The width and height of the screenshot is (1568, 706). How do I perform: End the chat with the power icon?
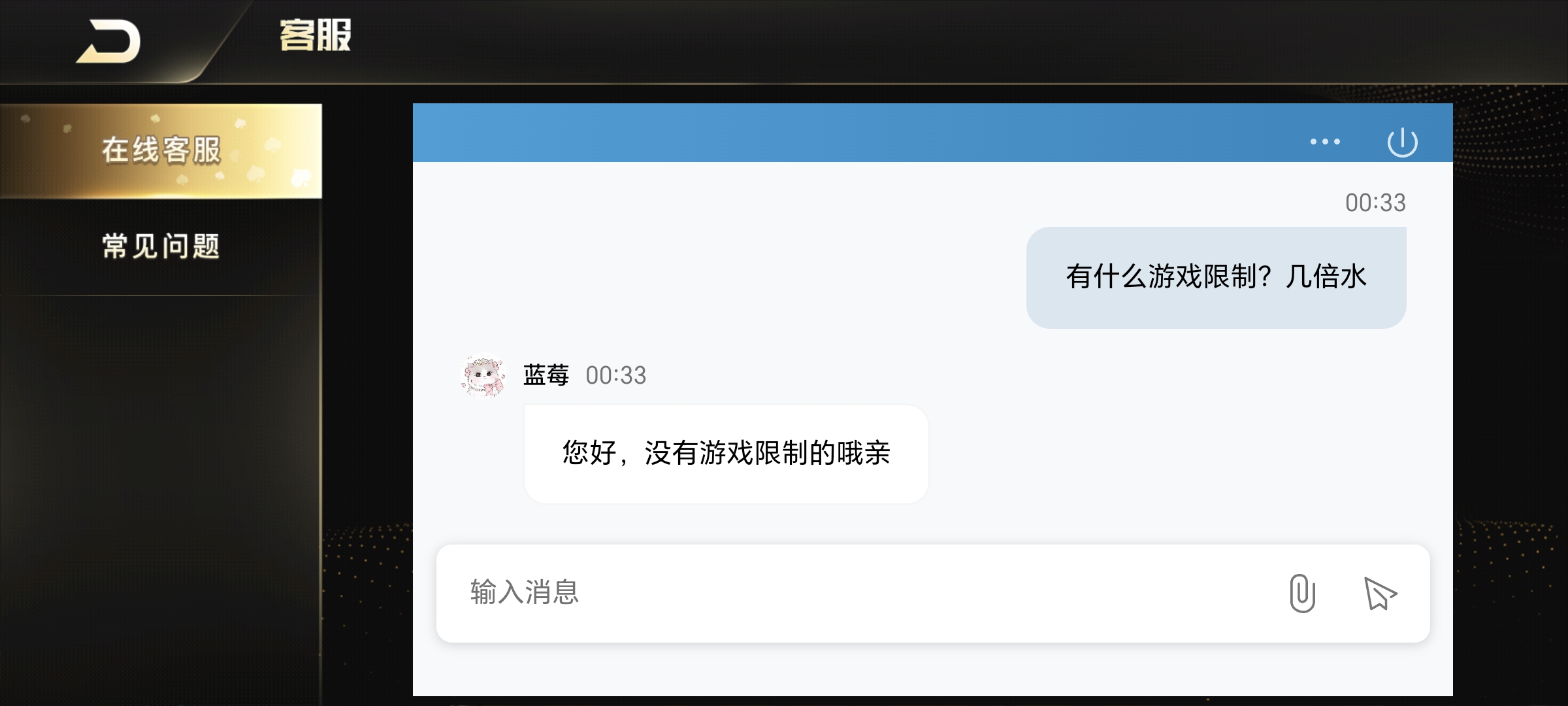click(1402, 143)
